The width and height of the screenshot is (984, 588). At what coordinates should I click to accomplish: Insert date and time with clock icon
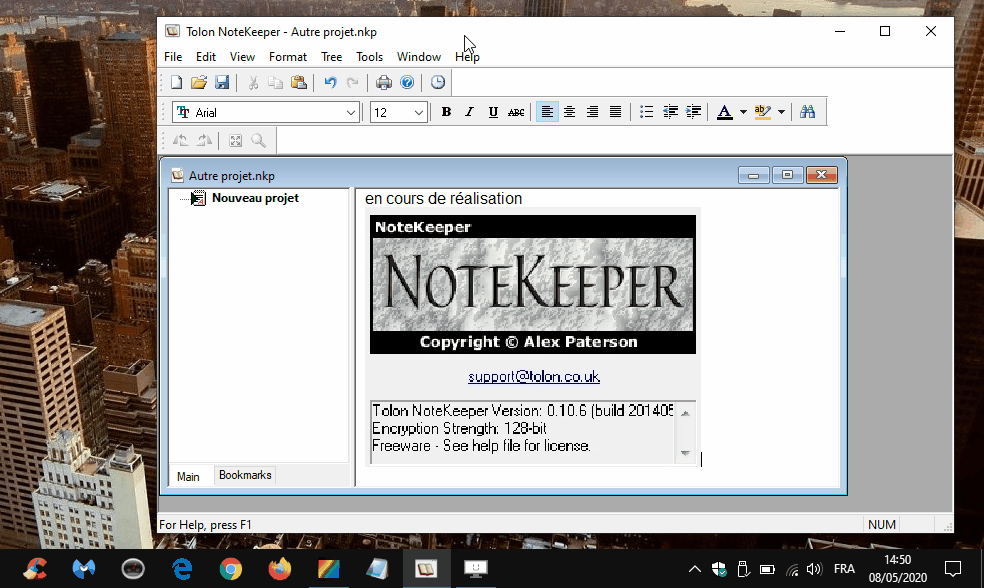pyautogui.click(x=437, y=82)
